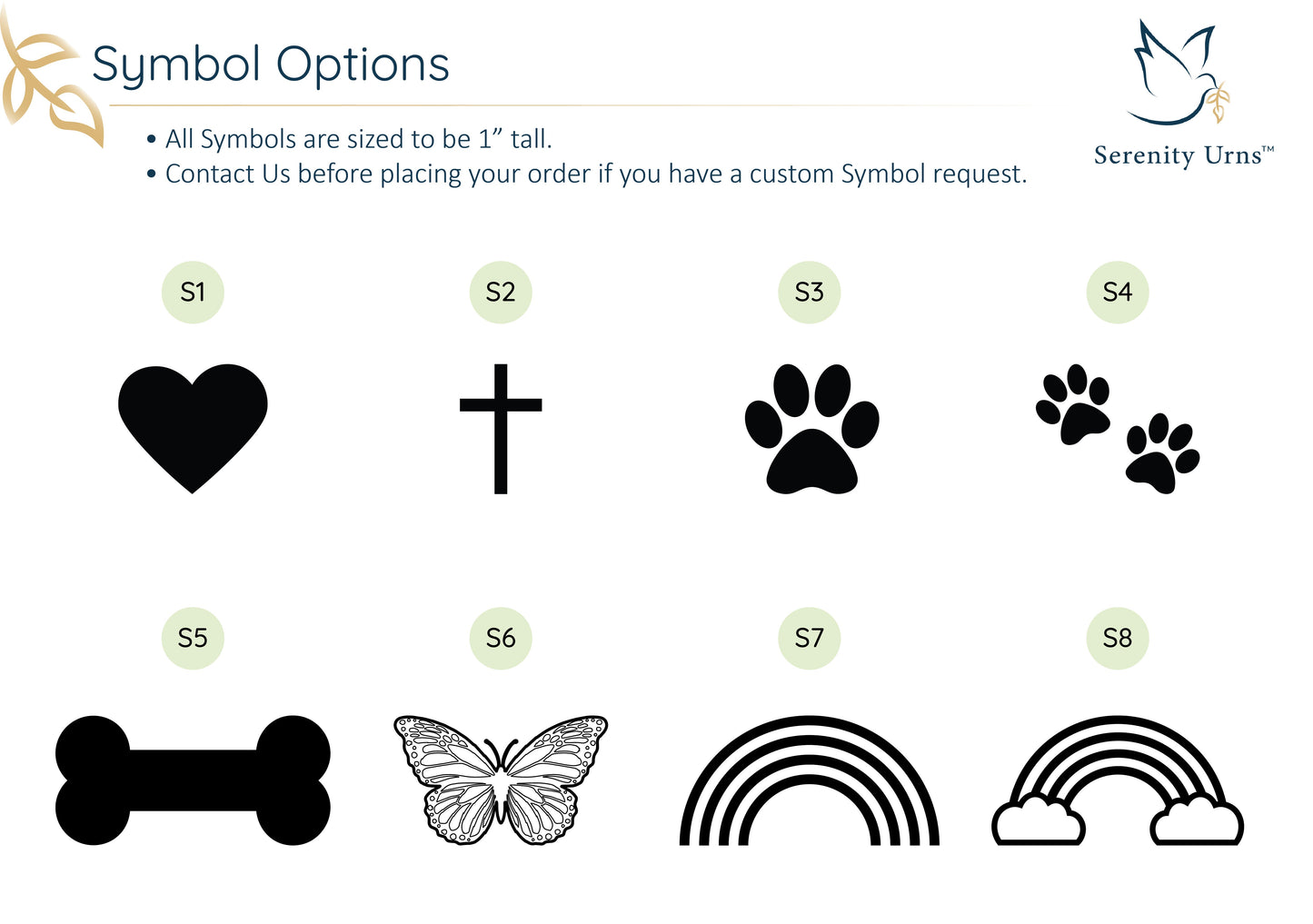Click the S7 label badge
Image resolution: width=1313 pixels, height=924 pixels.
[809, 639]
